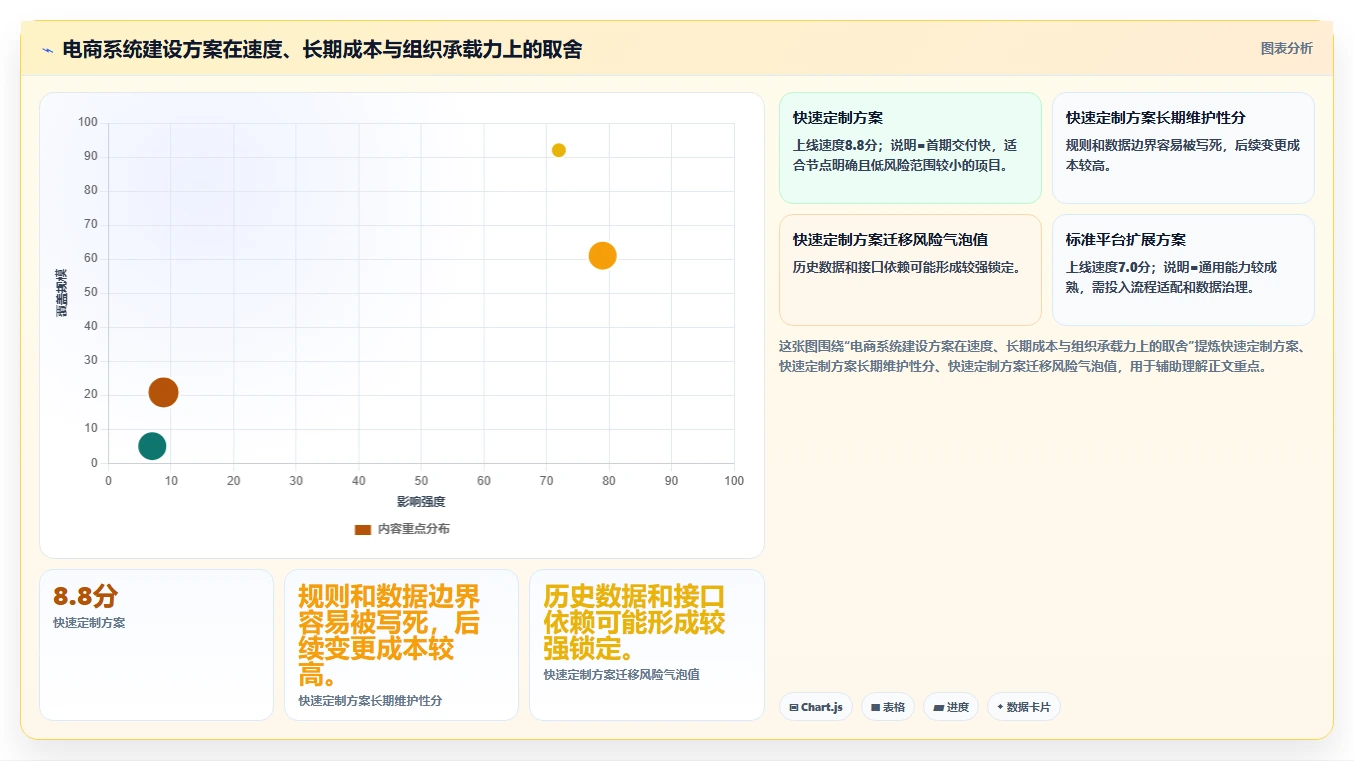Click the 影响强度 x-axis label

click(421, 502)
